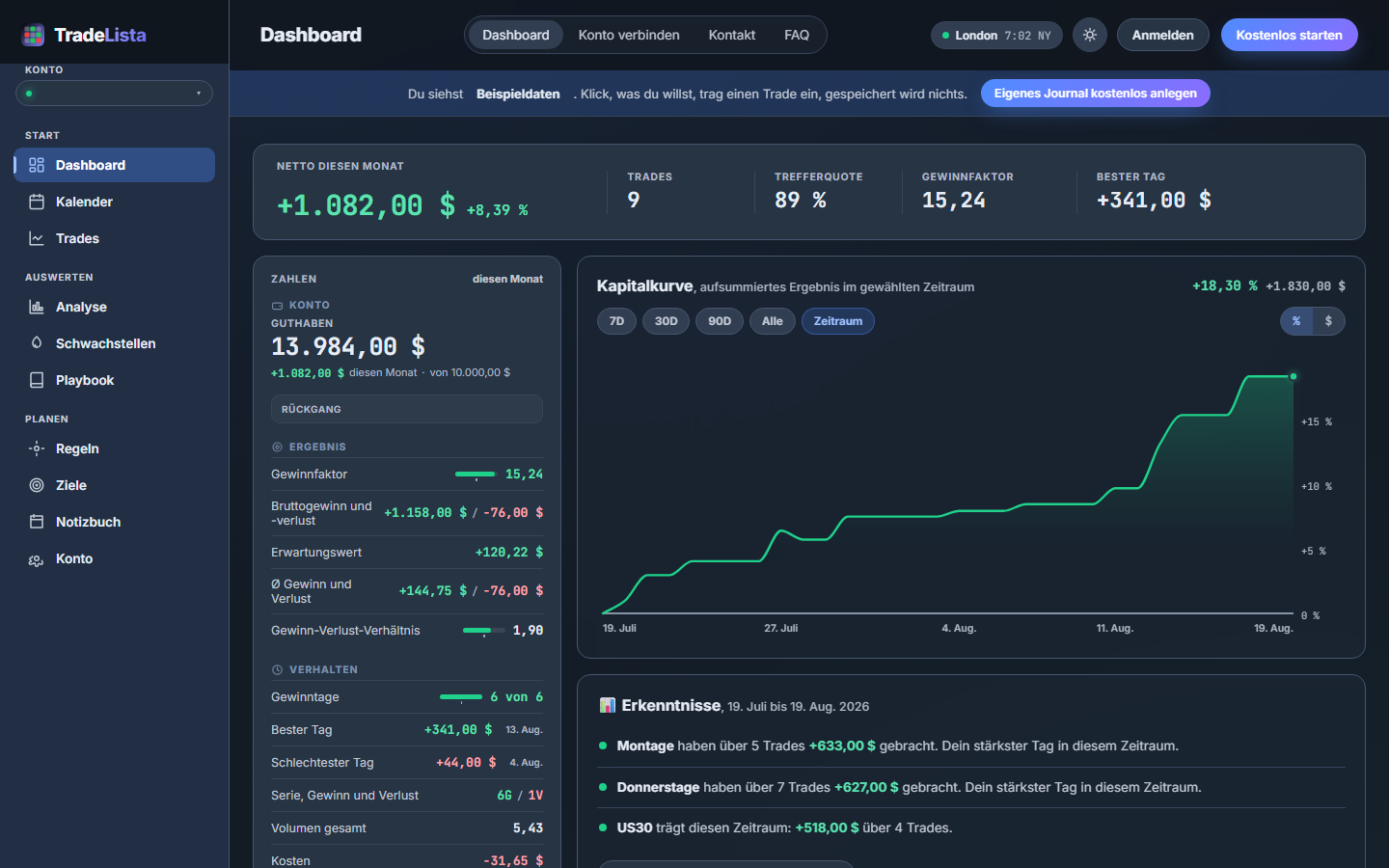Switch the capital curve to dollar view
This screenshot has width=1389, height=868.
click(x=1328, y=321)
